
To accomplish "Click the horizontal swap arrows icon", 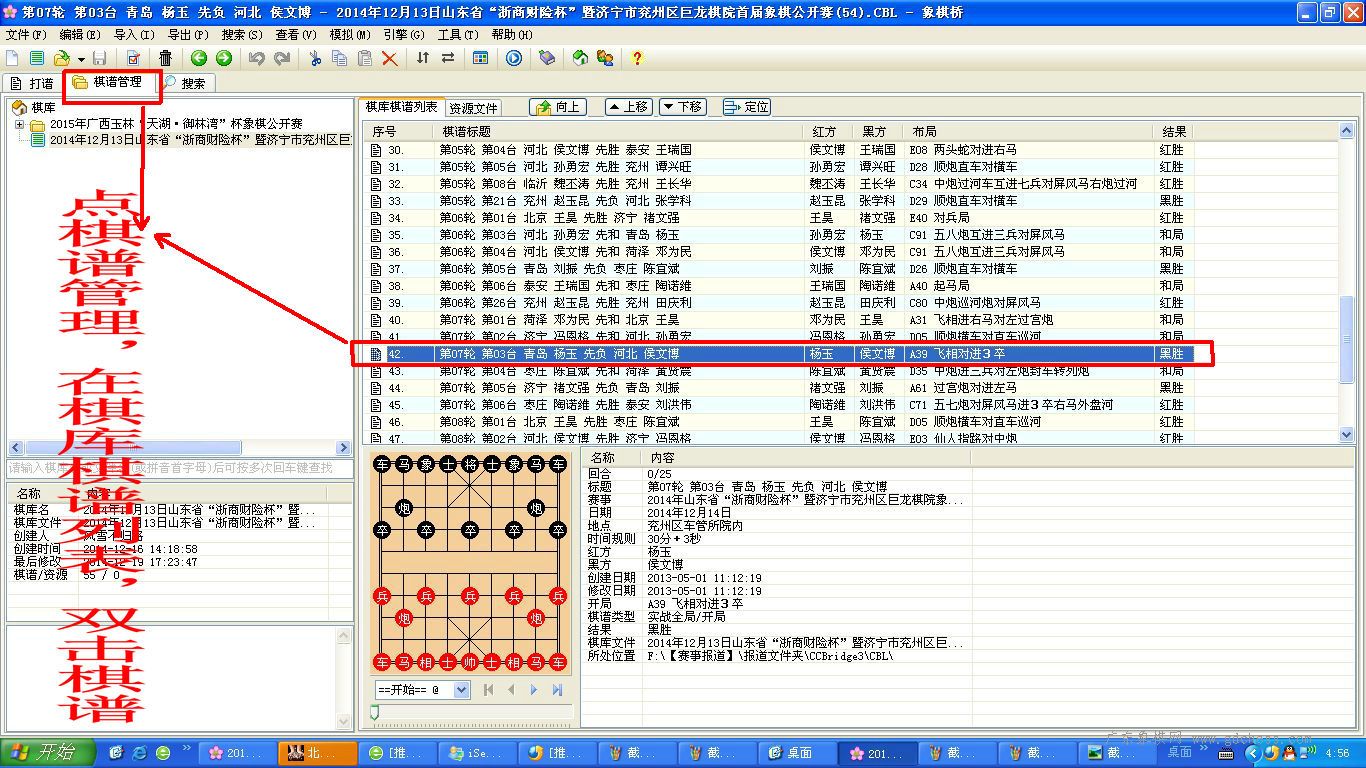I will point(447,58).
